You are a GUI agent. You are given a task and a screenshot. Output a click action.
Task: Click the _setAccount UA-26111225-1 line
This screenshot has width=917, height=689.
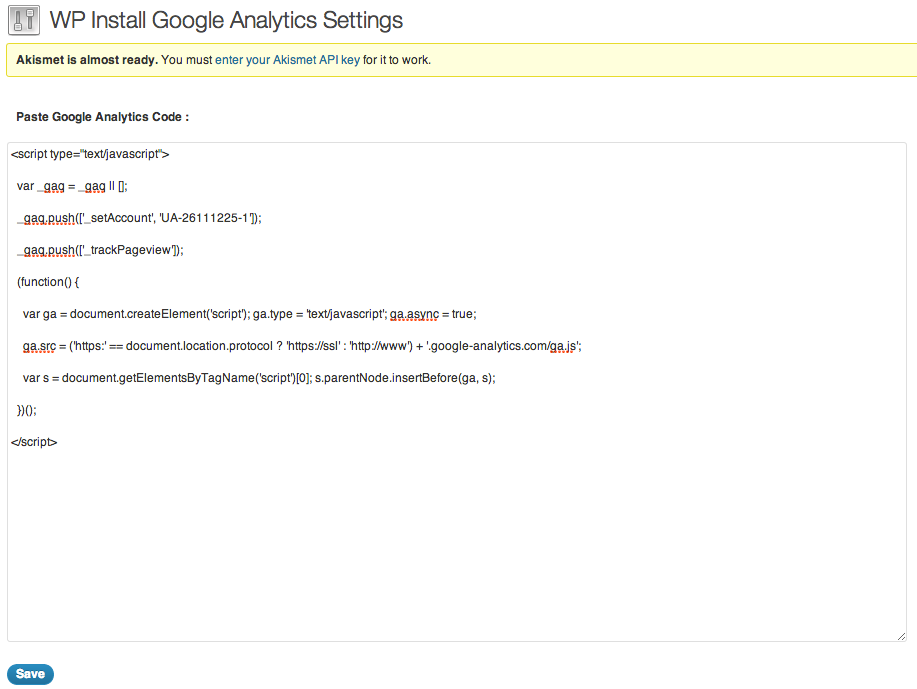pyautogui.click(x=139, y=218)
